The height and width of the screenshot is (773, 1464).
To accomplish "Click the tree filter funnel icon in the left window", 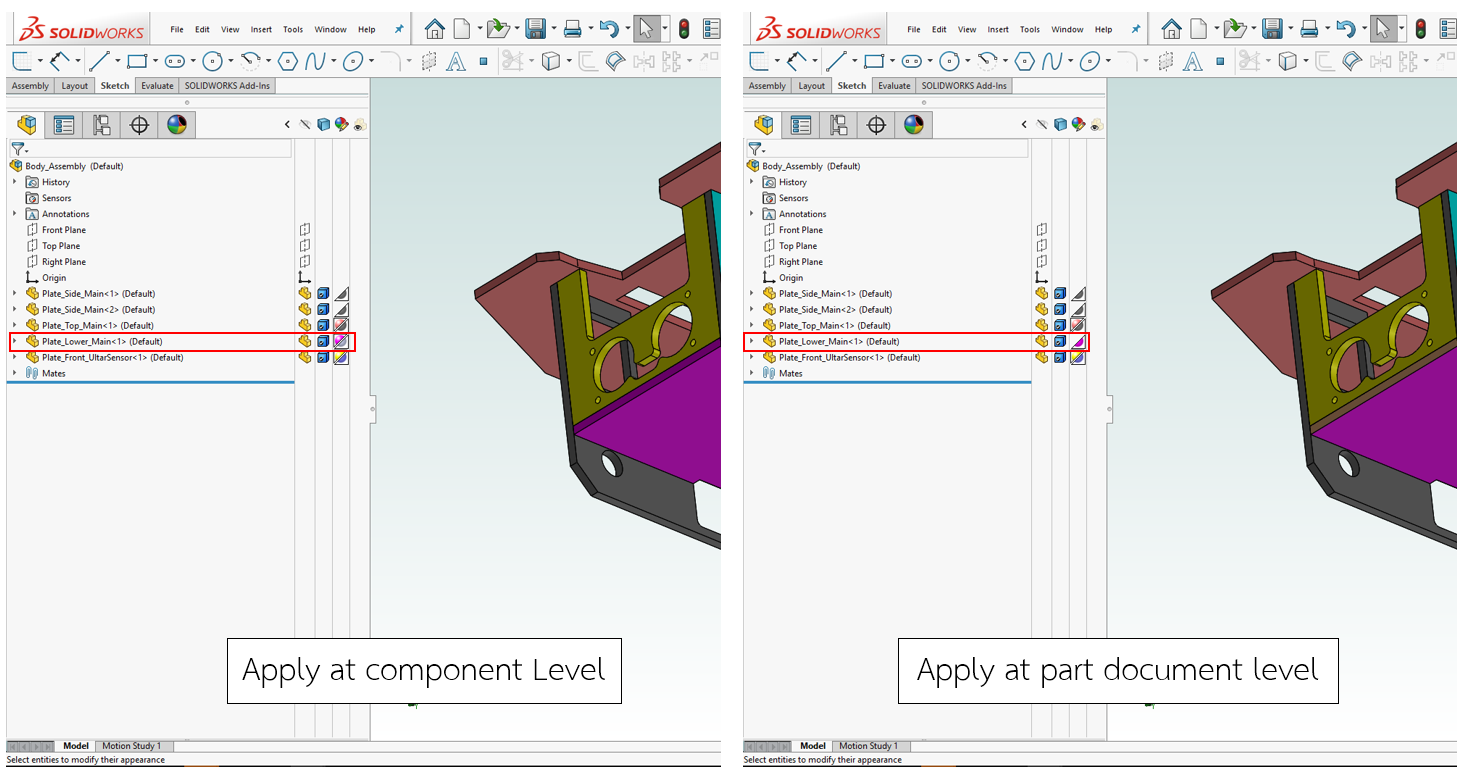I will click(17, 148).
